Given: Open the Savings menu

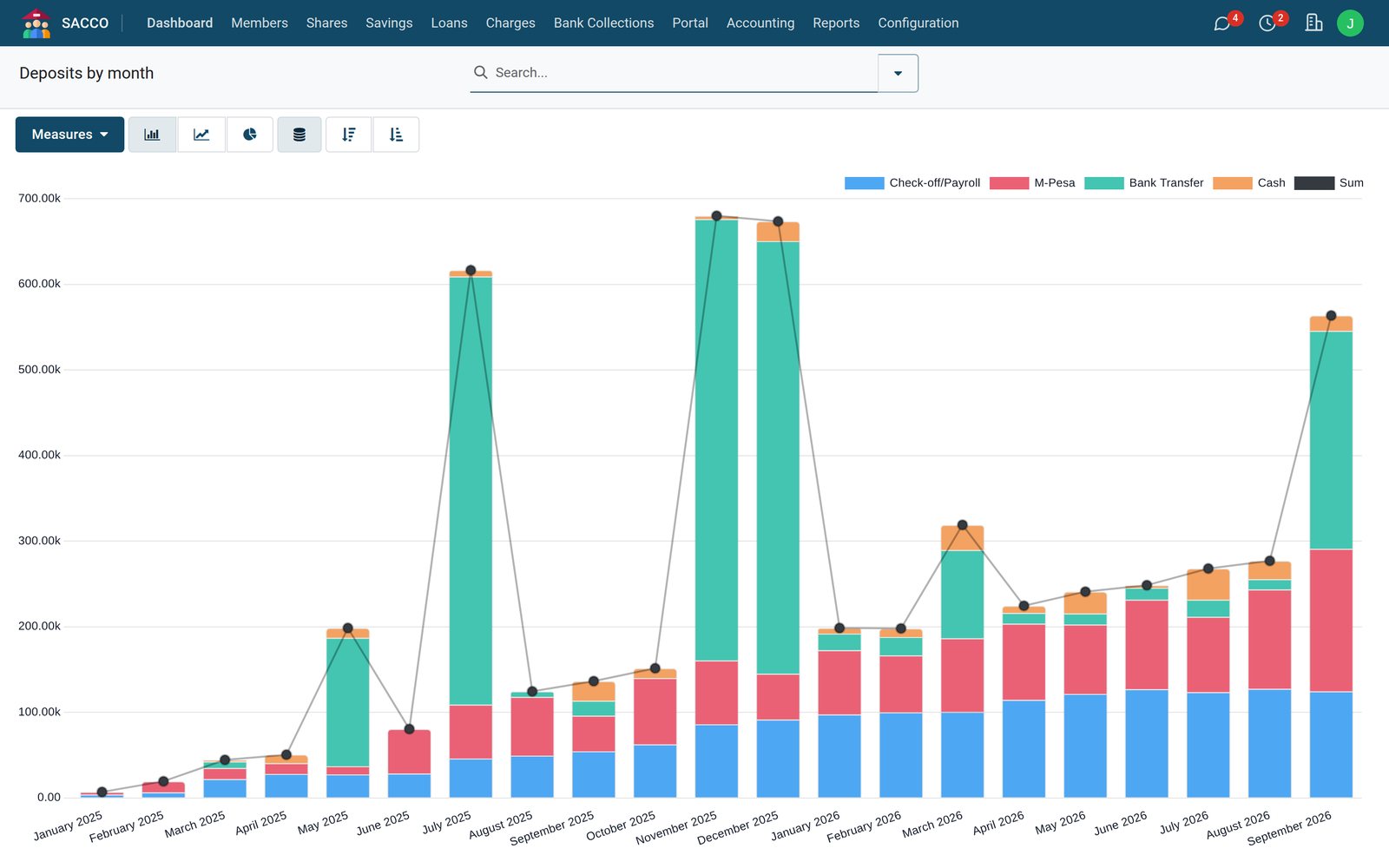Looking at the screenshot, I should click(389, 23).
